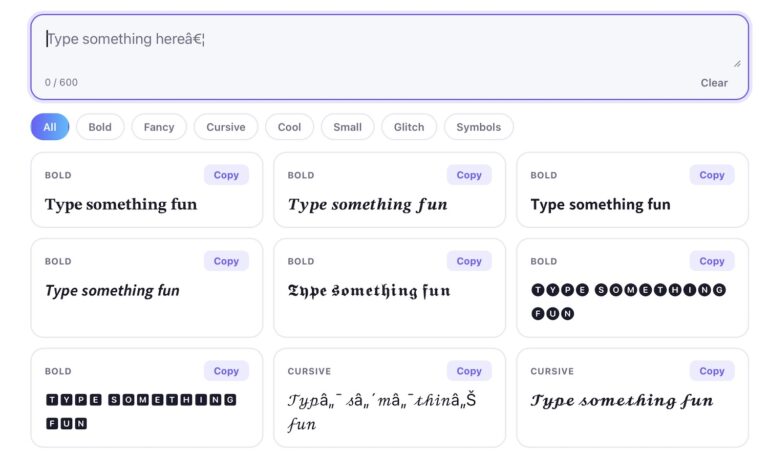Screen dimensions: 768x456
Task: Copy the black circled letters style
Action: point(712,261)
